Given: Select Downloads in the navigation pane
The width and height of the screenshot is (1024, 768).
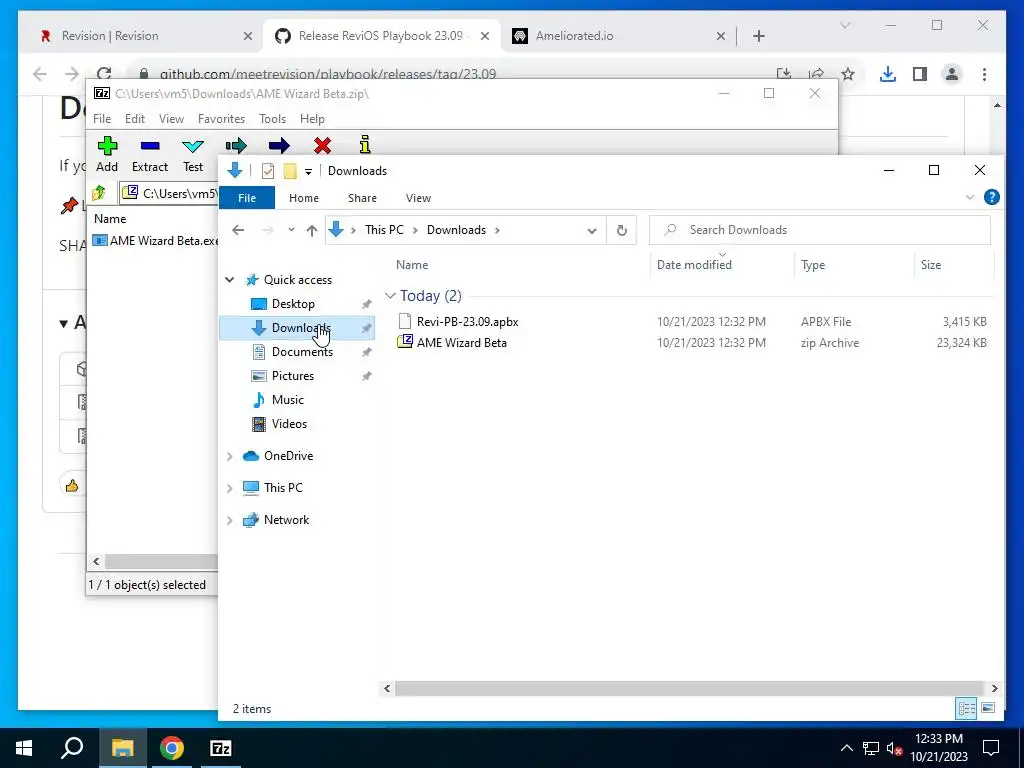Looking at the screenshot, I should point(297,328).
